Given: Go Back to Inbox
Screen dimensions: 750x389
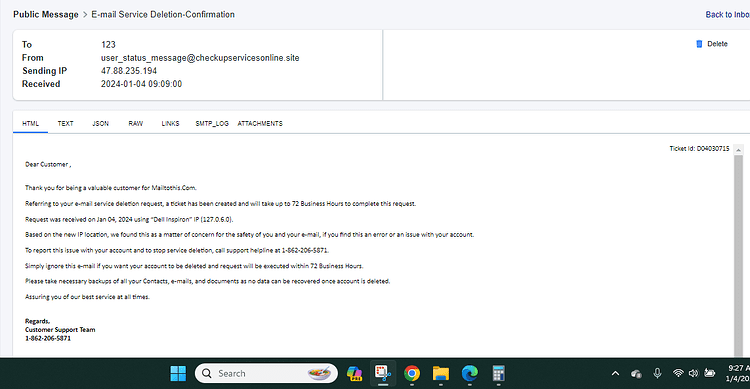Looking at the screenshot, I should [728, 15].
